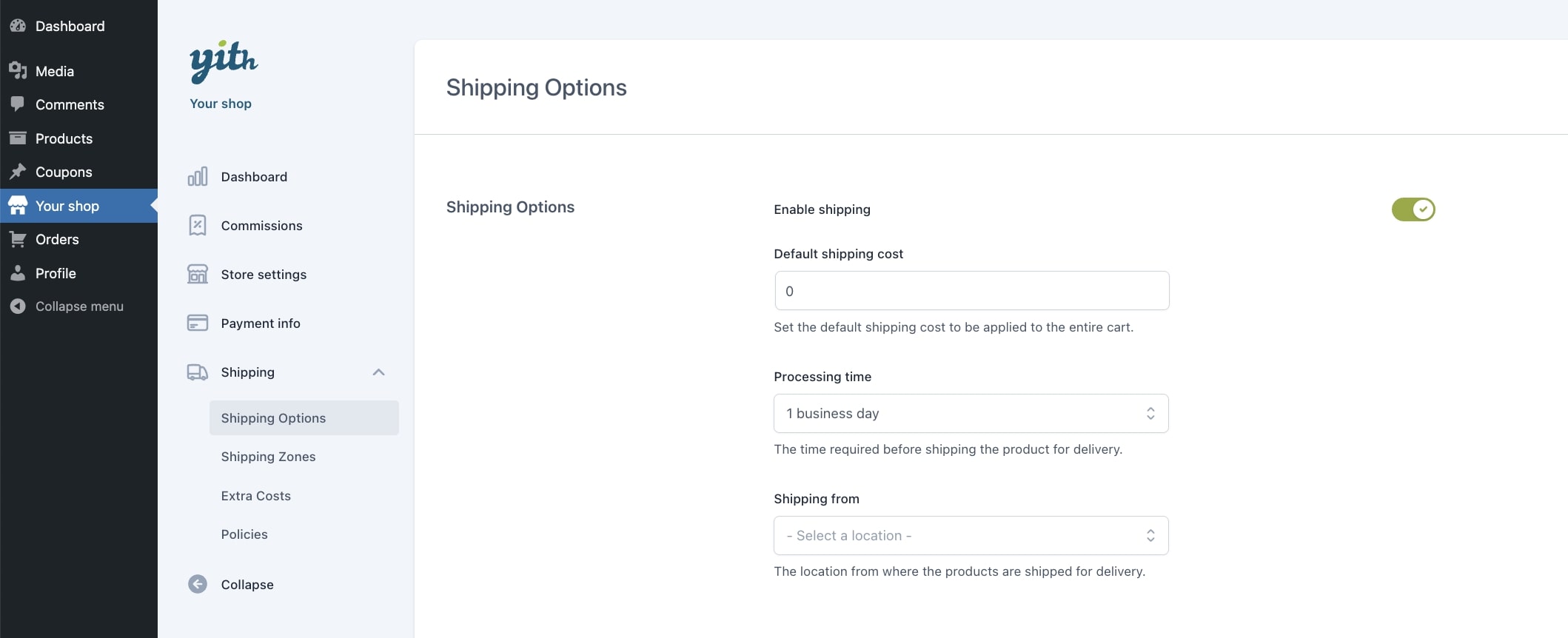1568x638 pixels.
Task: Click 'Set the default shipping cost' description
Action: coord(954,327)
